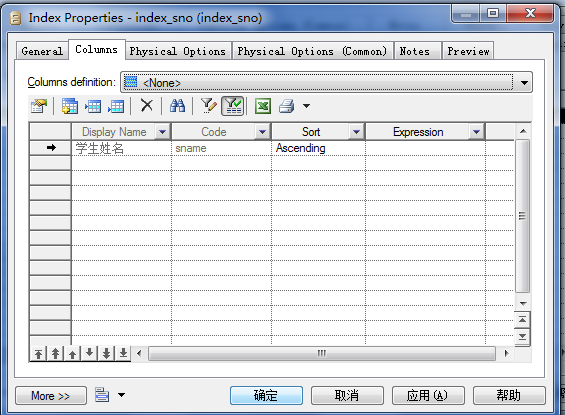Move row up one page
Viewport: 565px width, 415px height.
pyautogui.click(x=55, y=354)
